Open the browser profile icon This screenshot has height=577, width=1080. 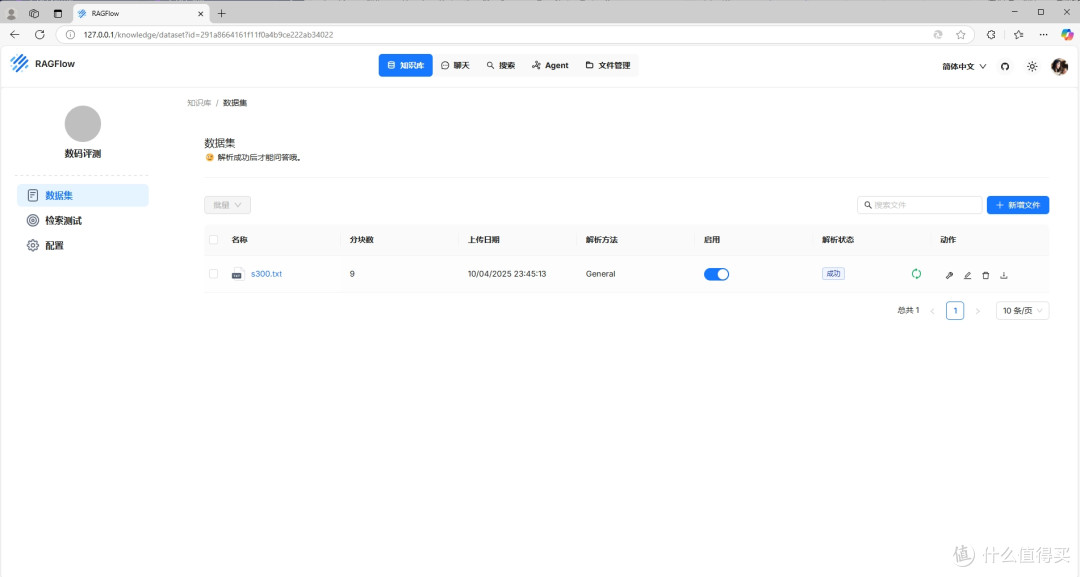click(11, 13)
